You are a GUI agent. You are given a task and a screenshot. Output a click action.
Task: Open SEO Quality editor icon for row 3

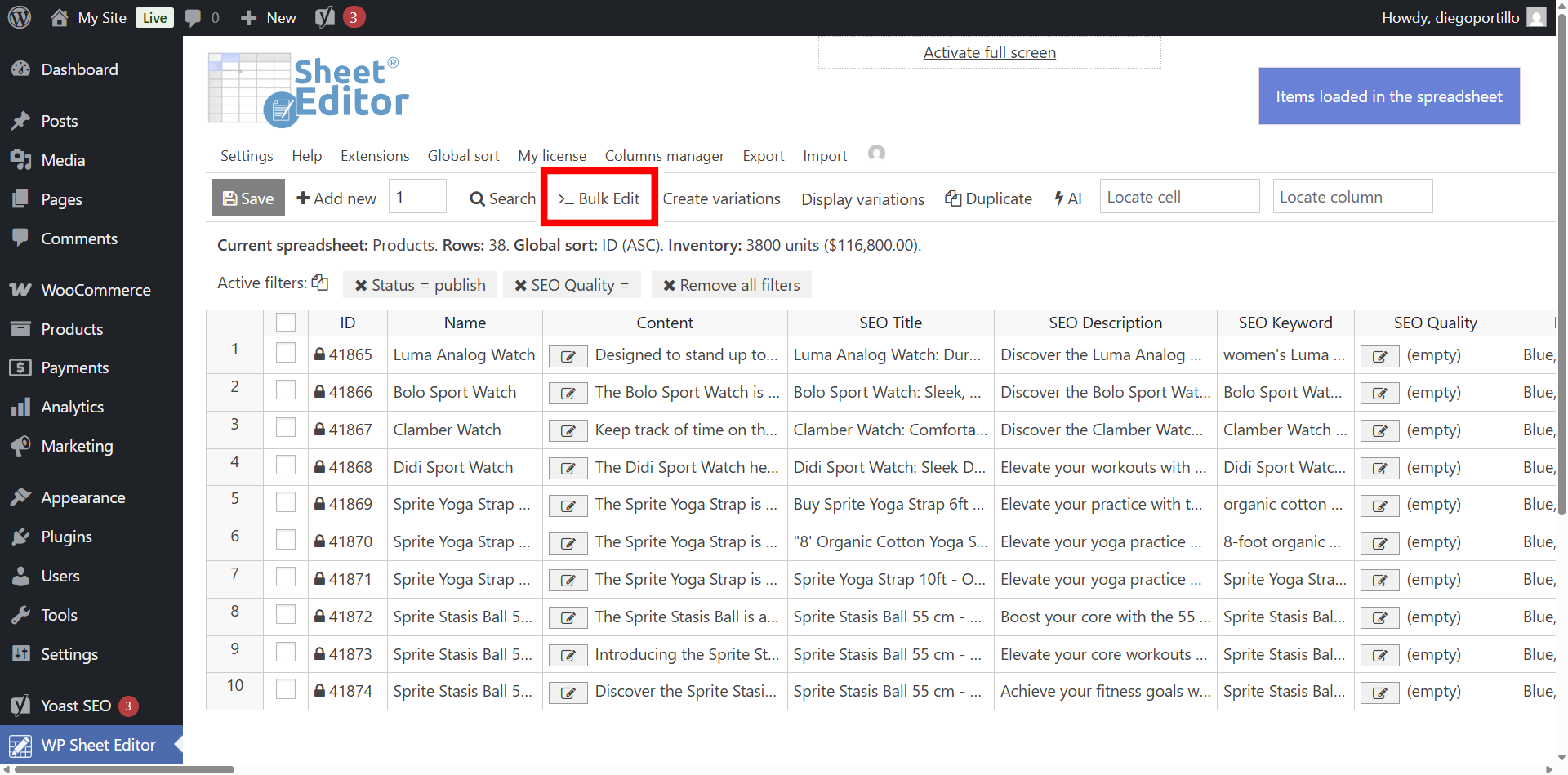click(x=1379, y=431)
